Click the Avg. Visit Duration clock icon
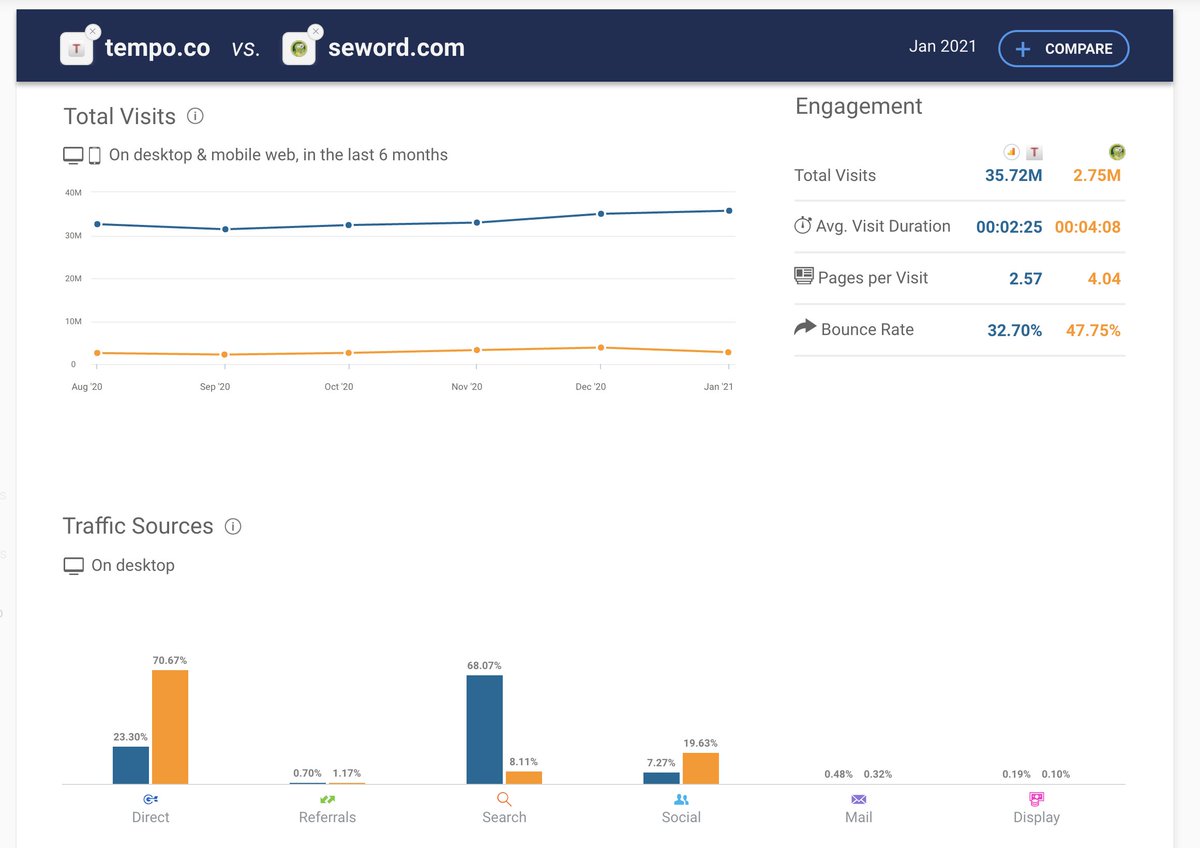Viewport: 1200px width, 848px height. [802, 226]
